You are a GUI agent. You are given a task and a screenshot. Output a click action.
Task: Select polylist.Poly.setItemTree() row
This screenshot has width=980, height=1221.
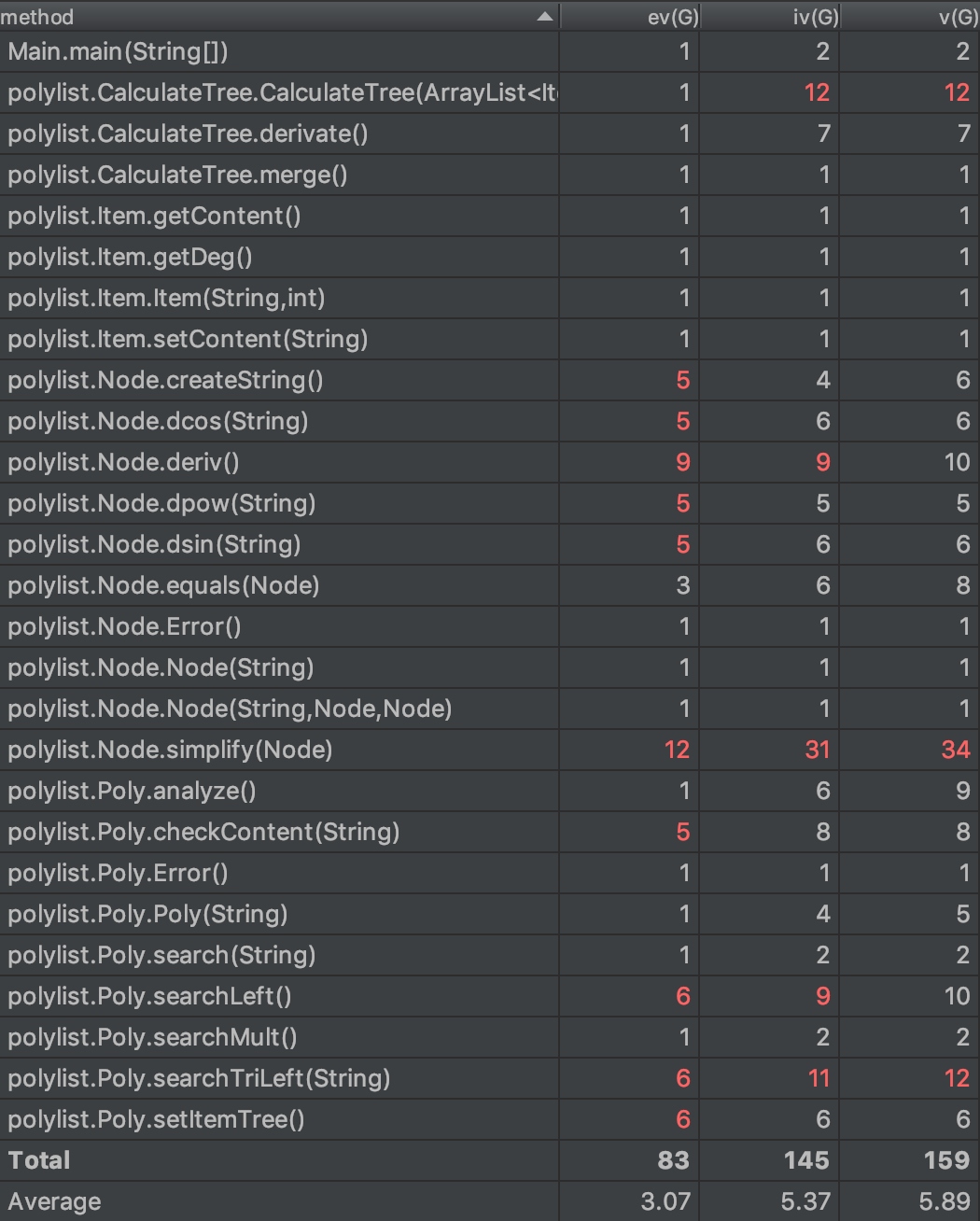(x=156, y=1119)
